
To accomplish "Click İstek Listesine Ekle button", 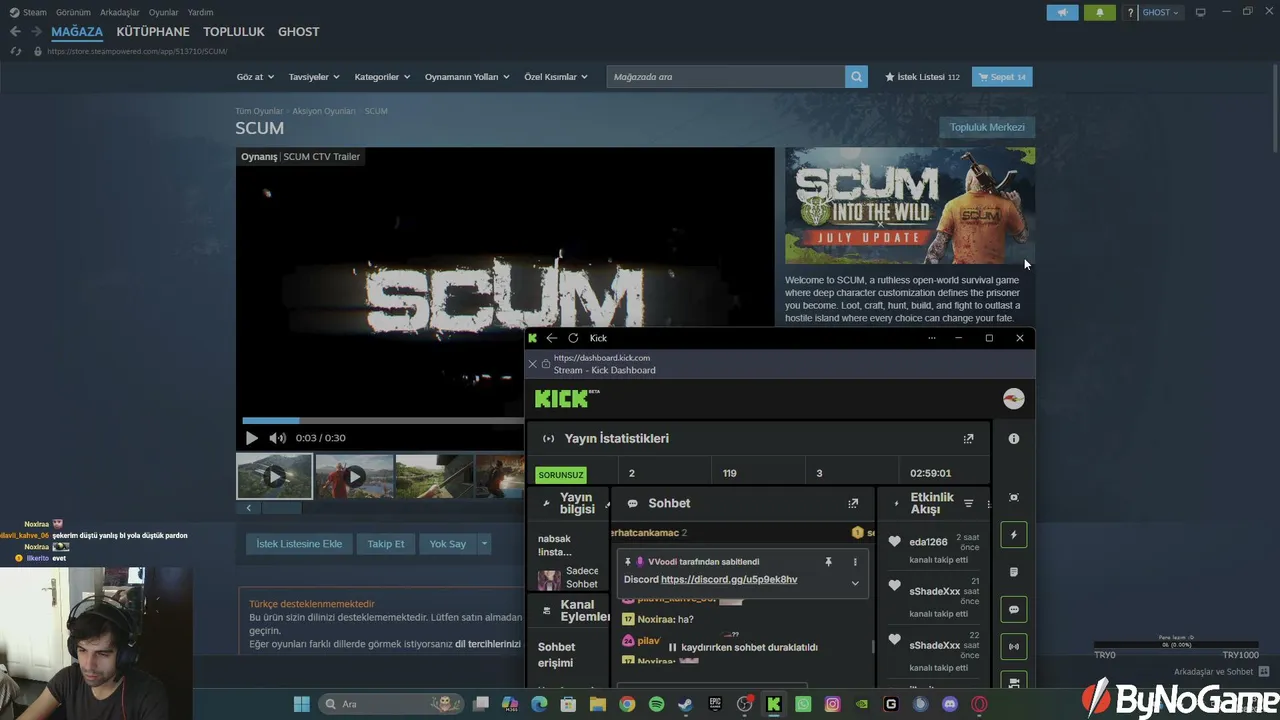I will click(x=299, y=544).
